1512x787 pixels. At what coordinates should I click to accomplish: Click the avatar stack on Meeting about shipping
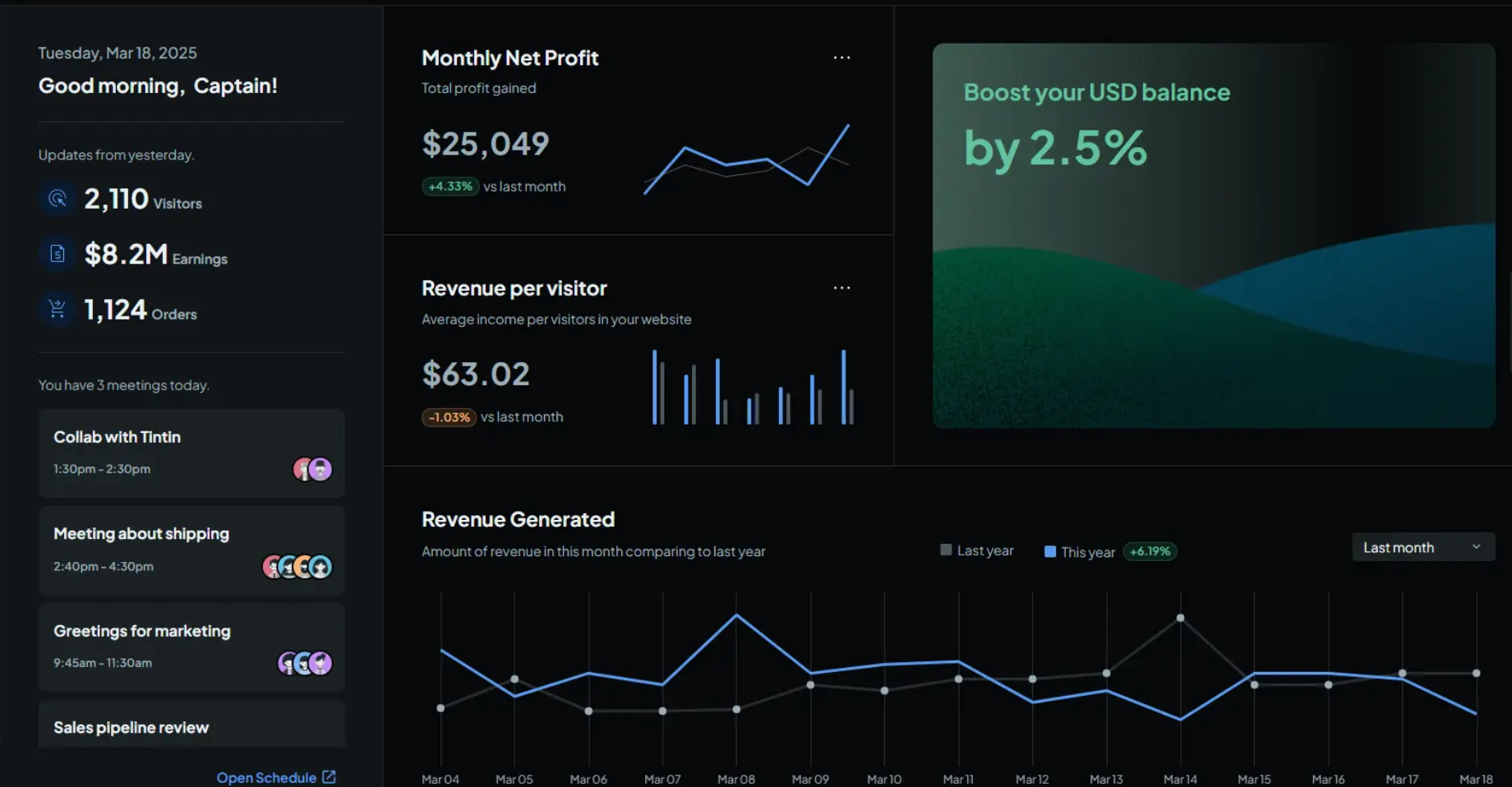296,566
